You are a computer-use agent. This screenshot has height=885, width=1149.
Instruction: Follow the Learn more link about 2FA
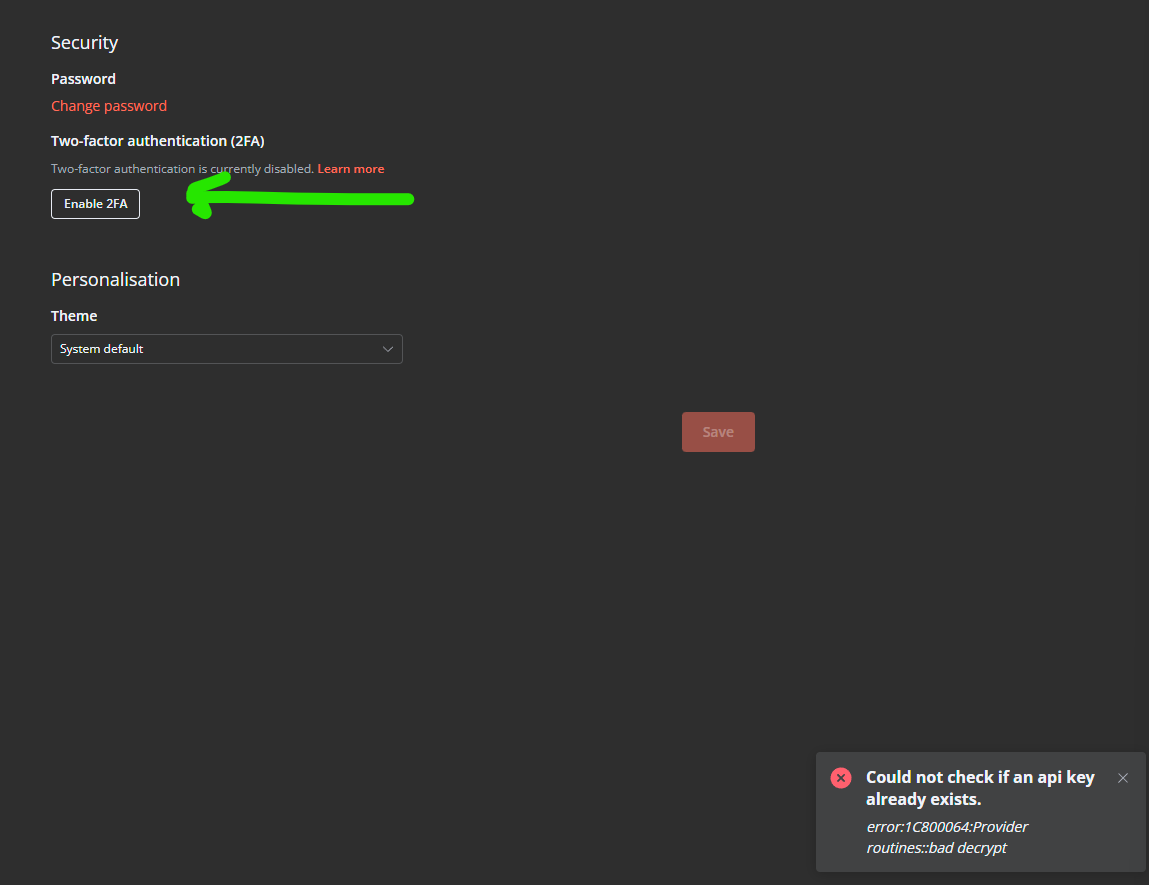[x=350, y=169]
